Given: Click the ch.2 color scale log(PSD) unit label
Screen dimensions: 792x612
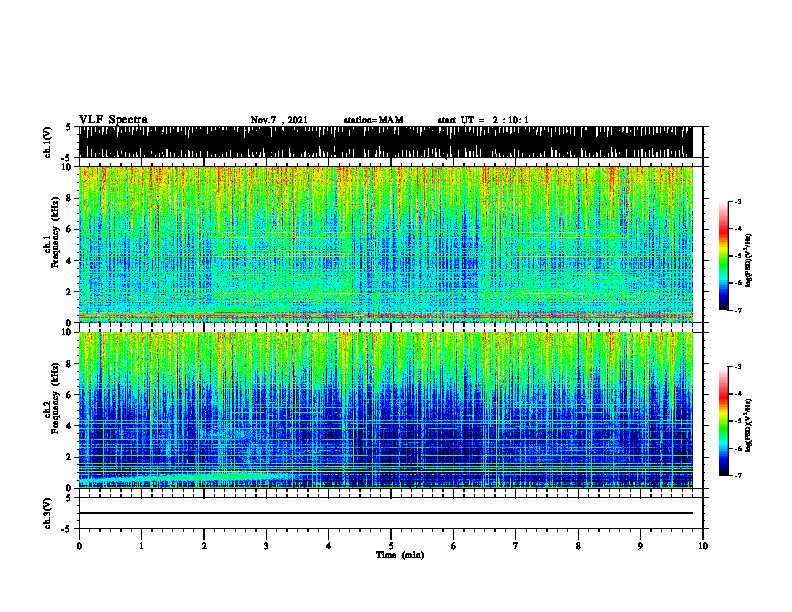Looking at the screenshot, I should tap(750, 425).
